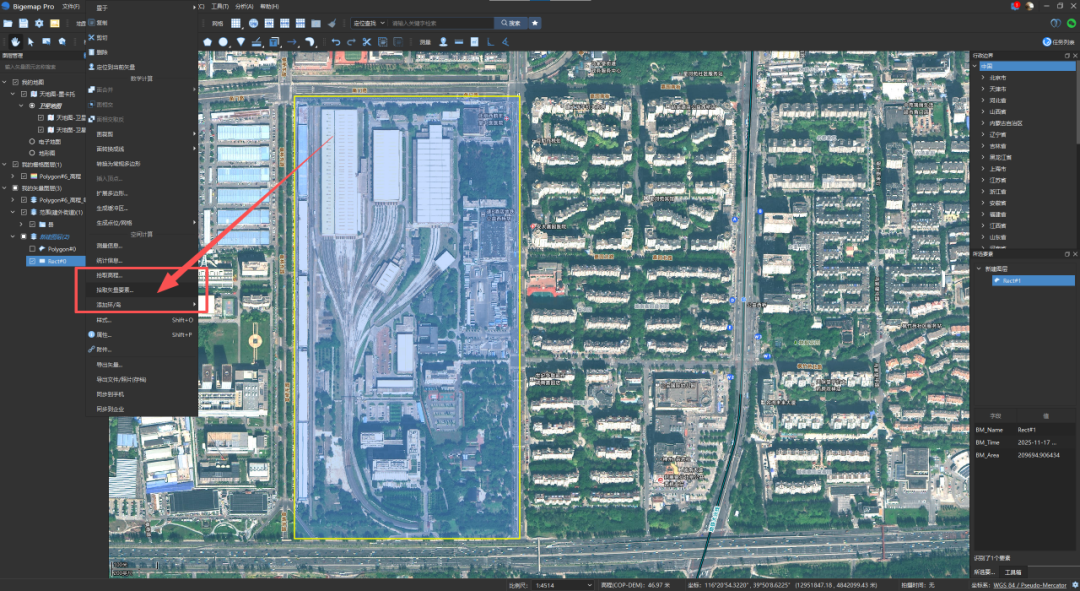This screenshot has height=591, width=1080.
Task: Collapse the 新建图层 node in selection panel
Action: pyautogui.click(x=979, y=269)
